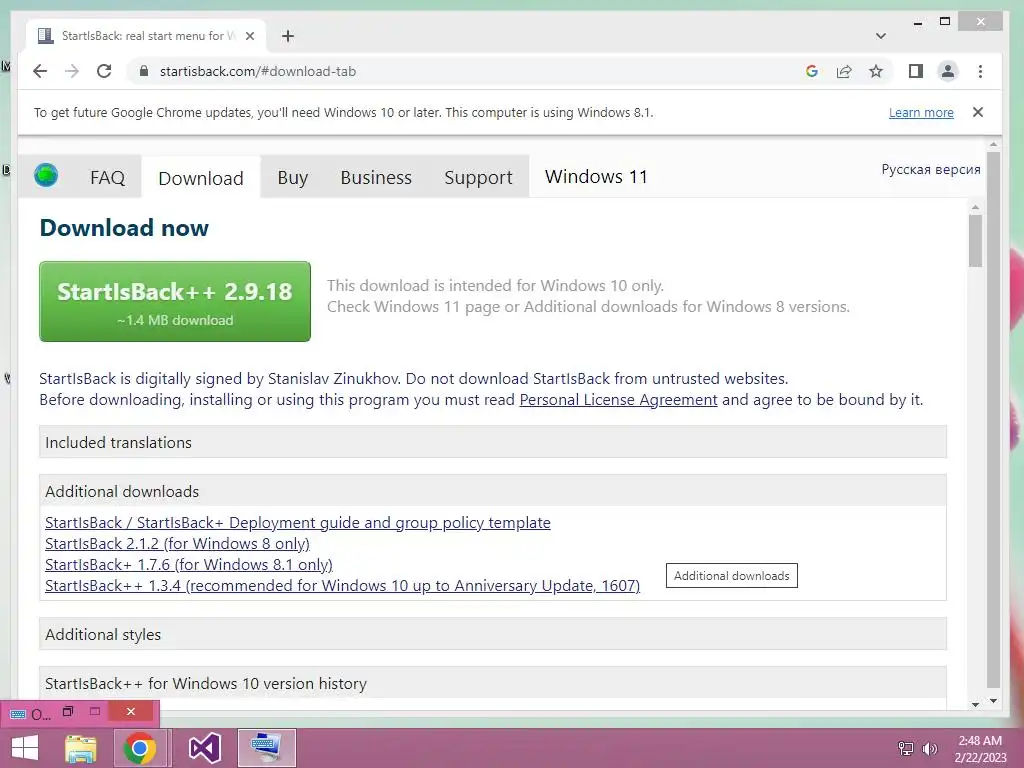Viewport: 1024px width, 768px height.
Task: Open the volume tray icon
Action: (929, 748)
